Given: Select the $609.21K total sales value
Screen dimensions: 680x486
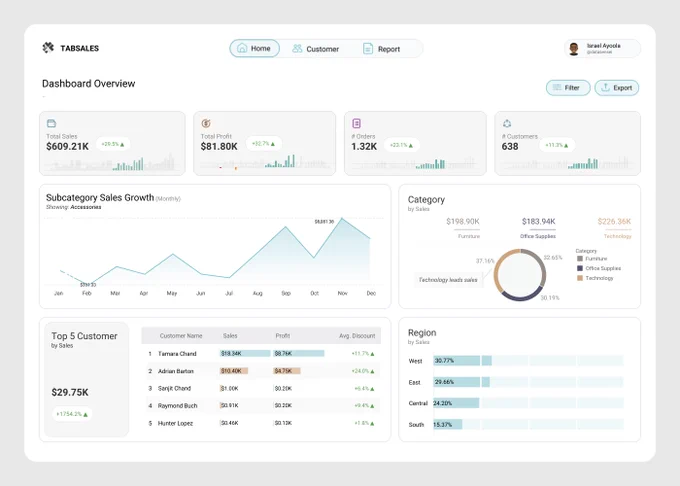Looking at the screenshot, I should tap(67, 147).
